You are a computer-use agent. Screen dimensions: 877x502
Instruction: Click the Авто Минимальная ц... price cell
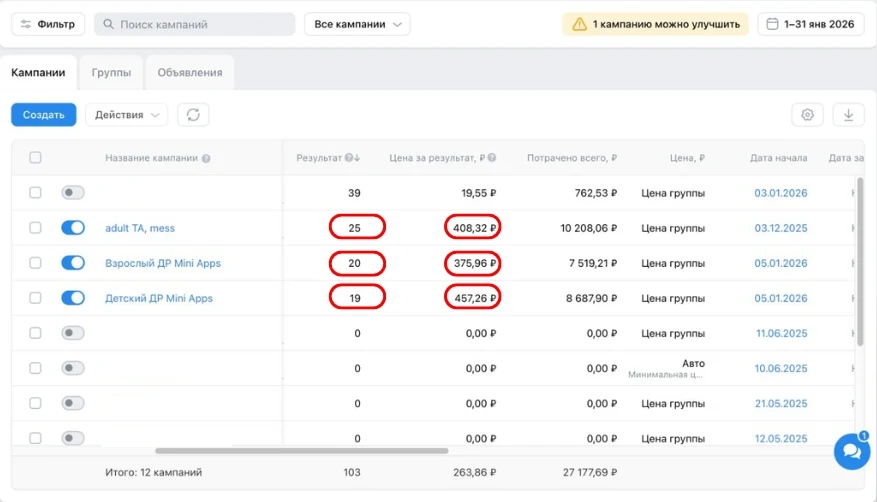pos(666,368)
